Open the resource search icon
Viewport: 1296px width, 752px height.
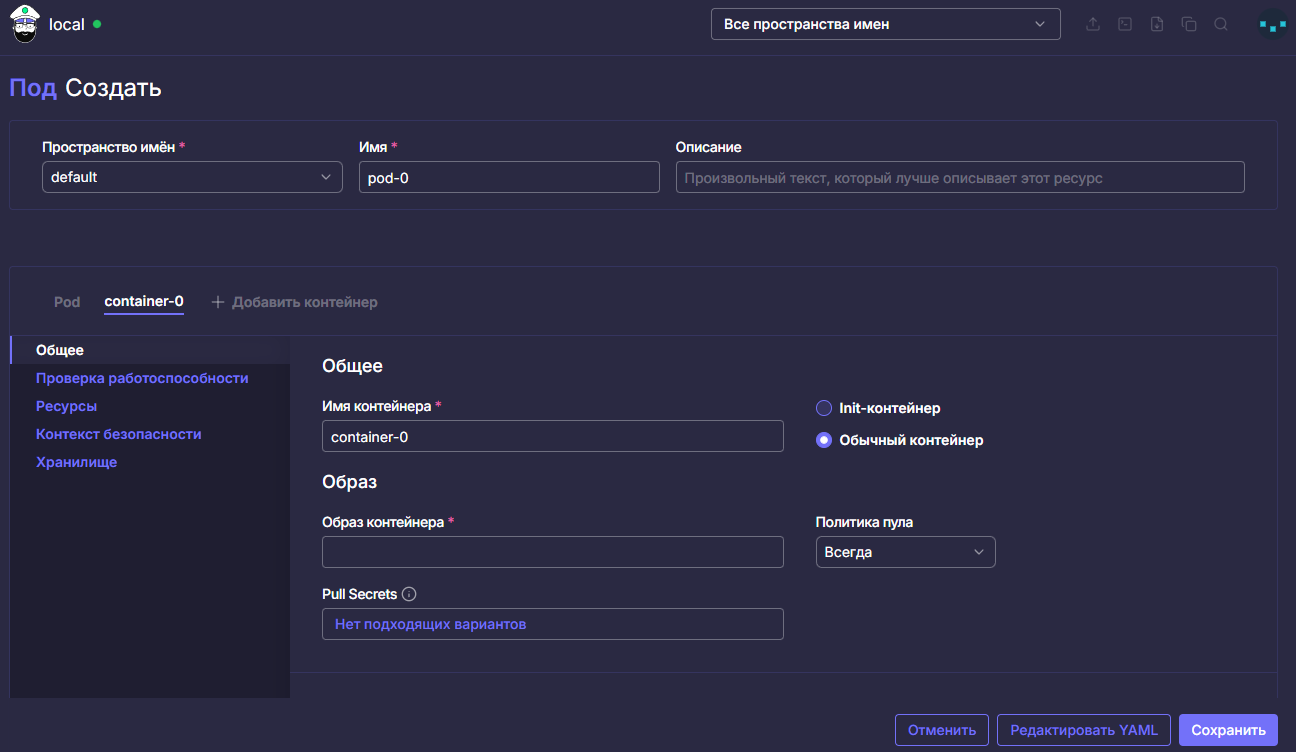1221,24
